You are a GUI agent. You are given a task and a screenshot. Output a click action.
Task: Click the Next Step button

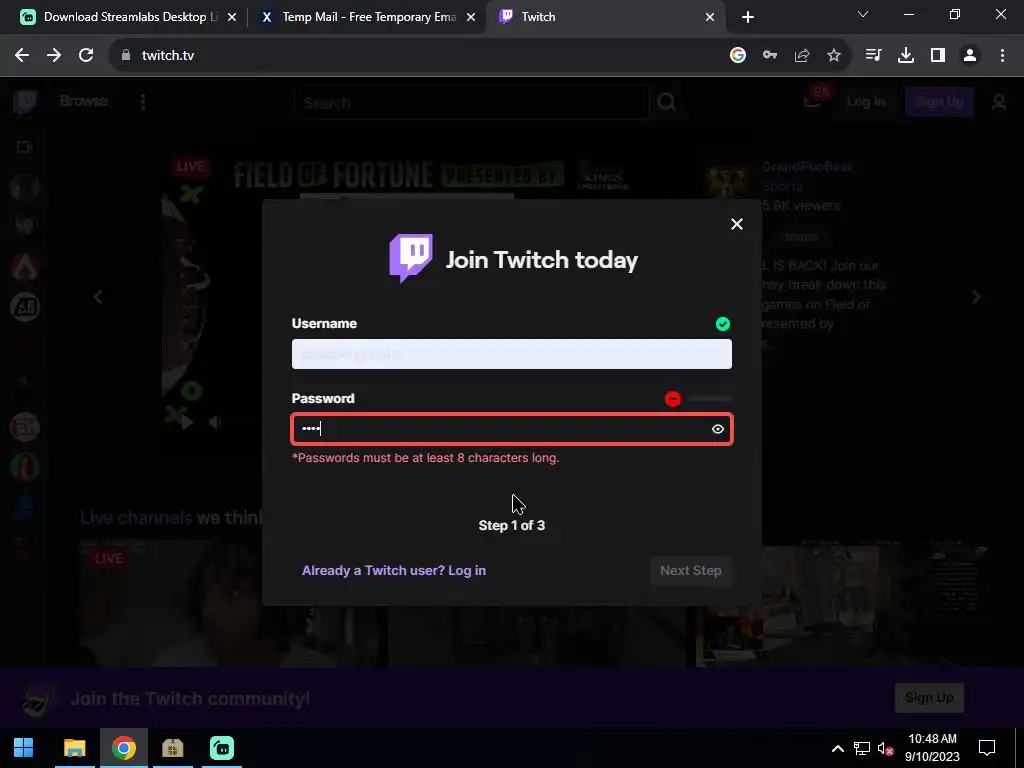coord(690,571)
